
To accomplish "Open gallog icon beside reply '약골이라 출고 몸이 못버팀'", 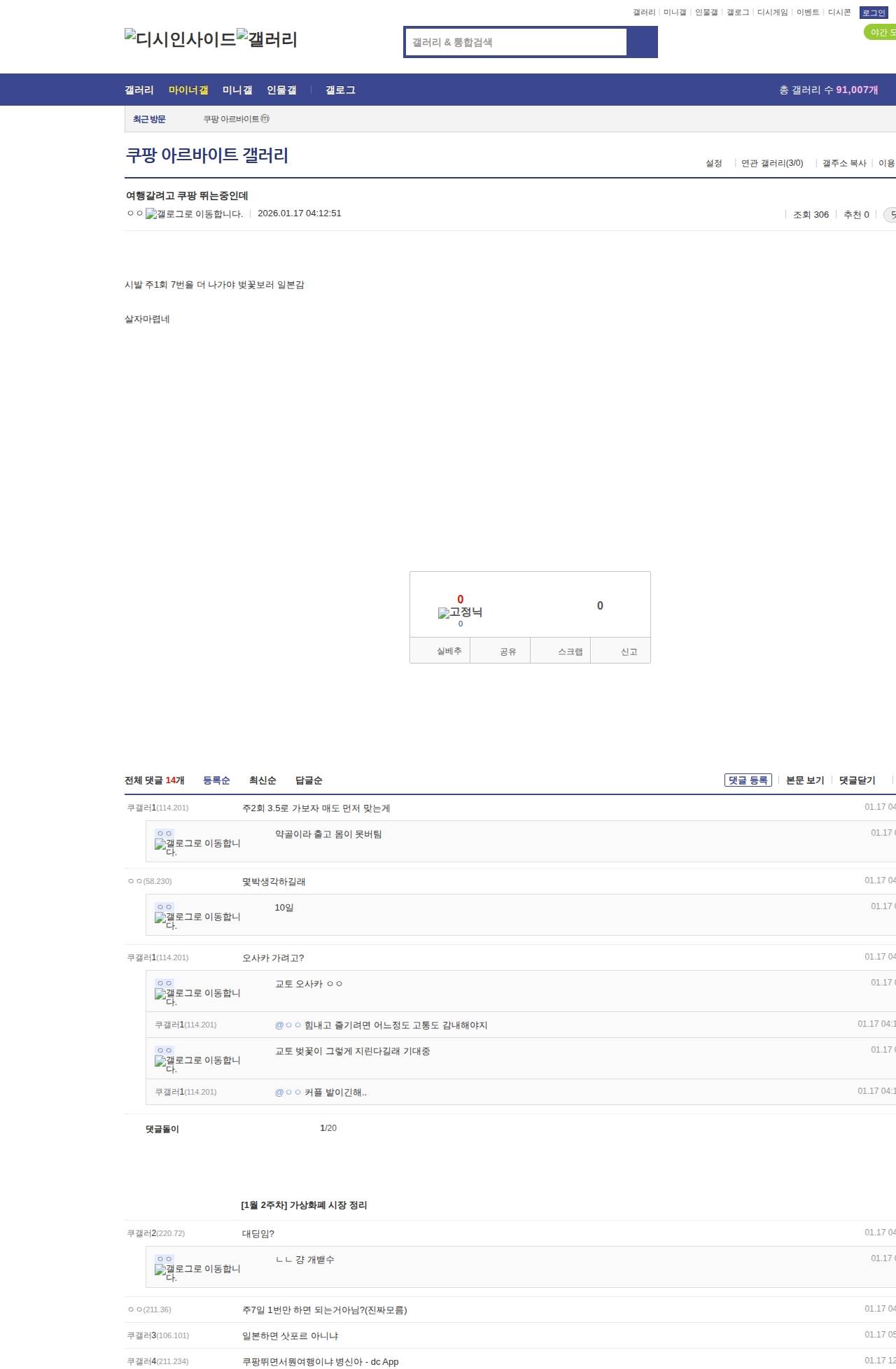I will (x=197, y=848).
